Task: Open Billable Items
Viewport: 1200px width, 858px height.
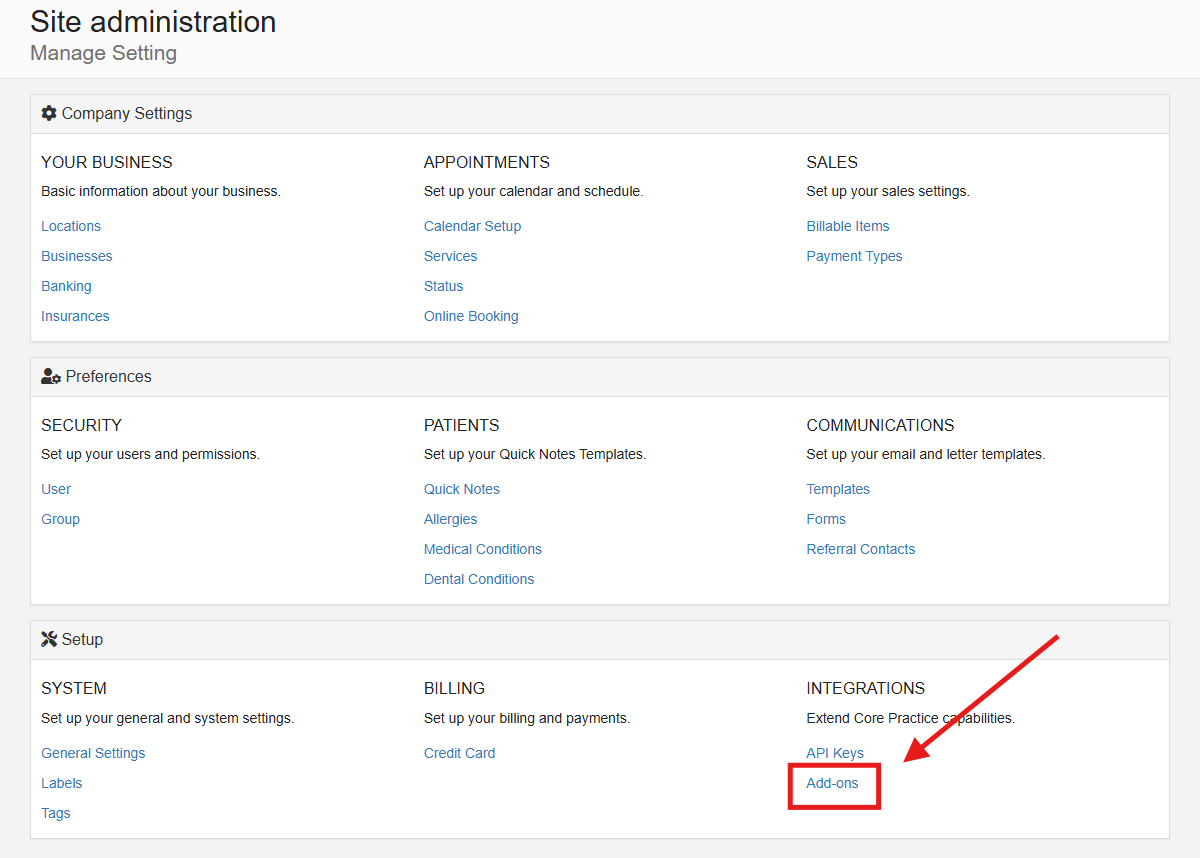Action: 848,226
